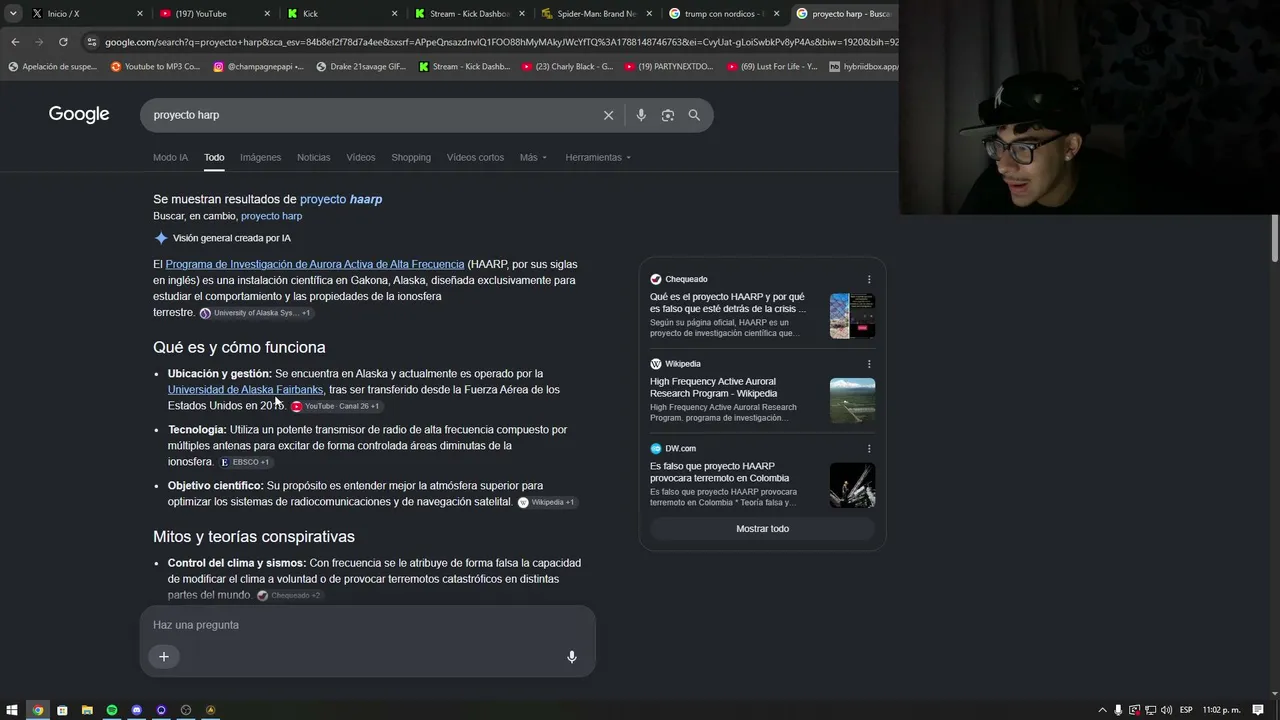Close the Kick browser tab

(x=394, y=14)
